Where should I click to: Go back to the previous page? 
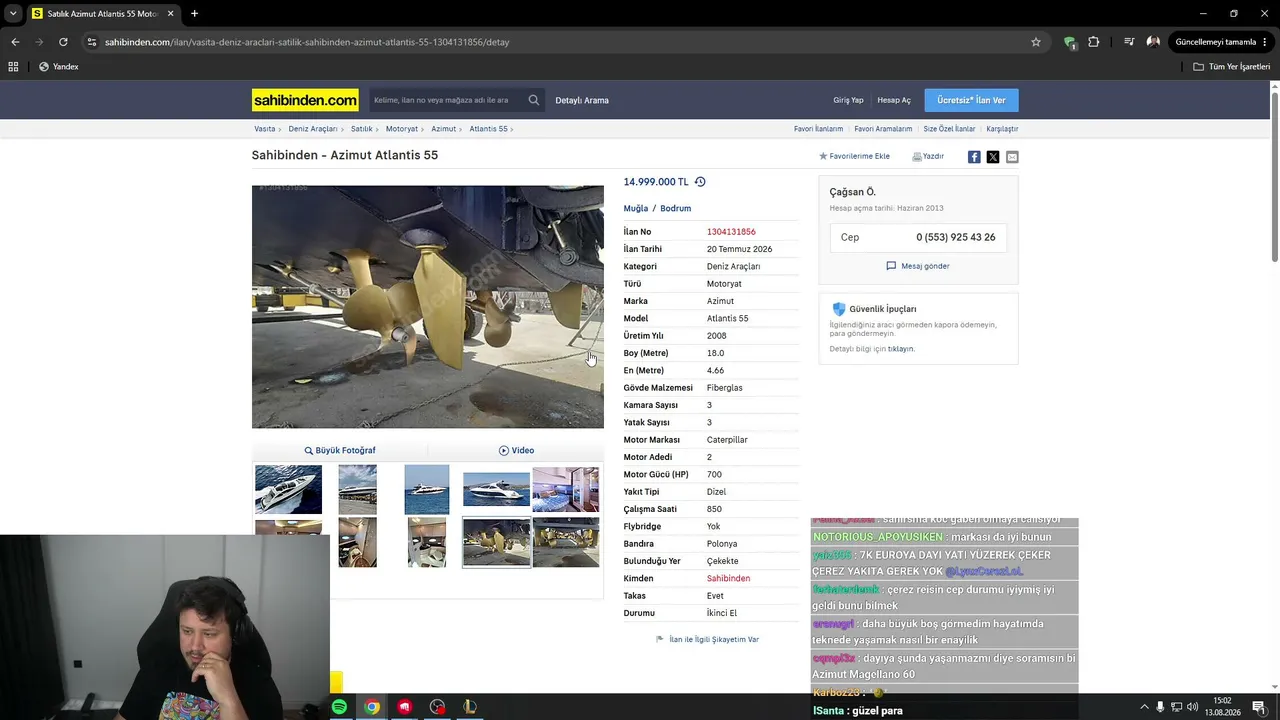15,42
